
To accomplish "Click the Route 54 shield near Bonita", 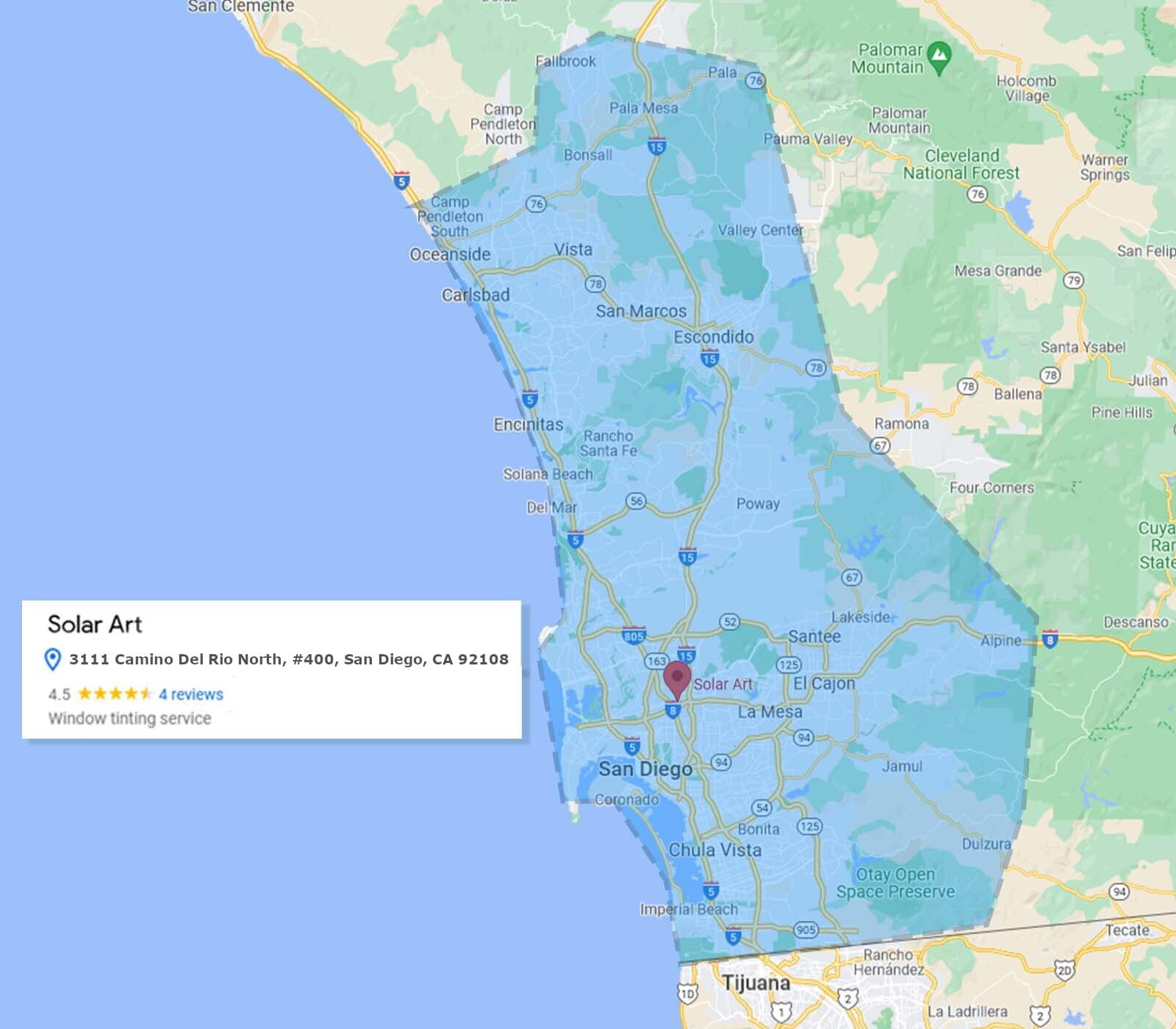I will click(762, 808).
